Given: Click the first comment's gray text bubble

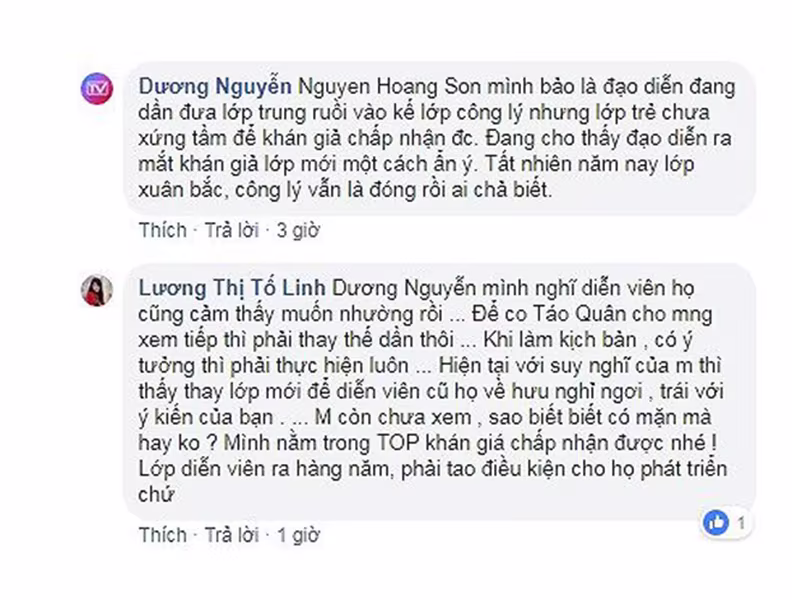Looking at the screenshot, I should coord(439,138).
